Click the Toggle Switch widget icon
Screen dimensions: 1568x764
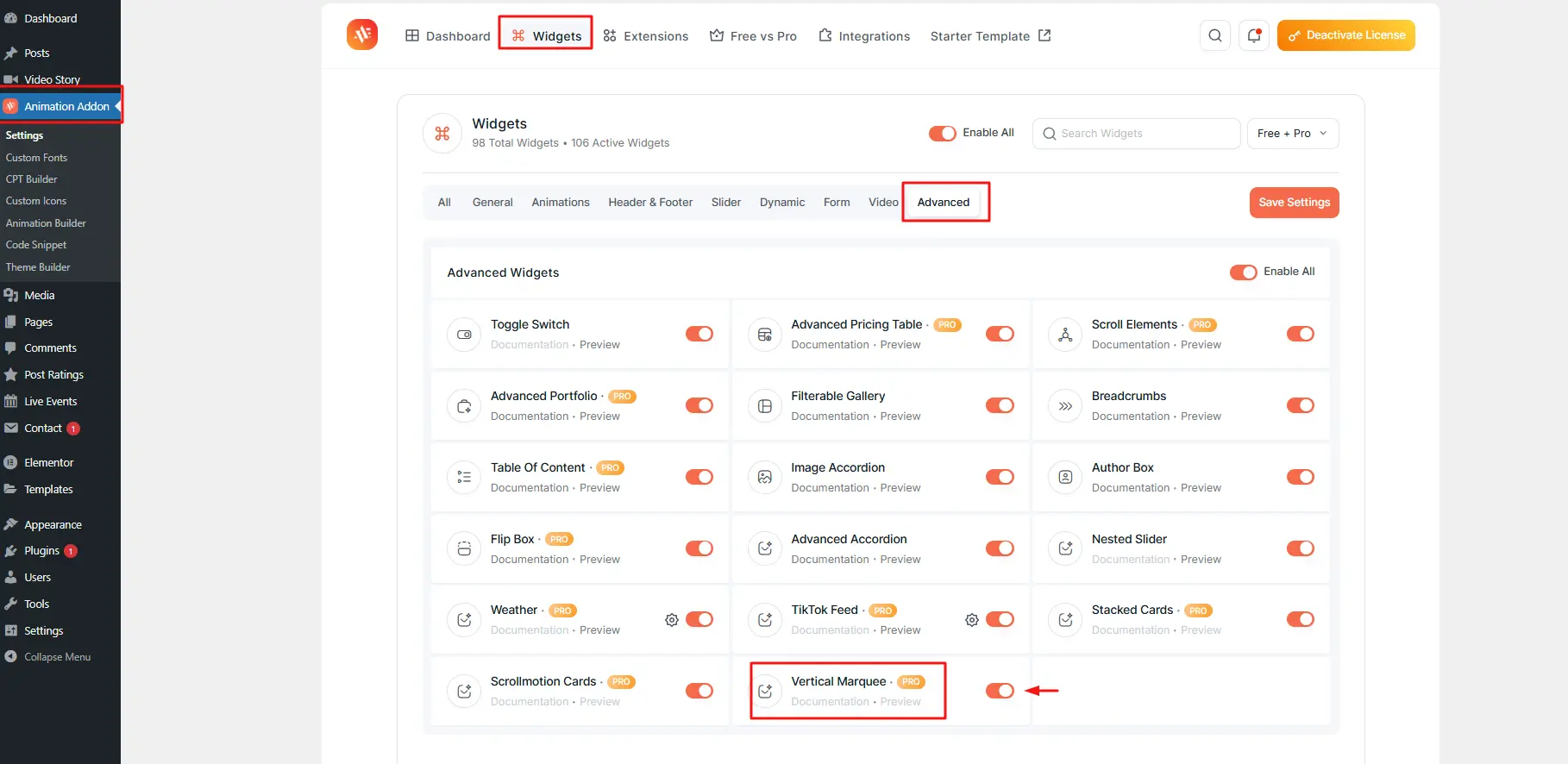[x=464, y=335]
